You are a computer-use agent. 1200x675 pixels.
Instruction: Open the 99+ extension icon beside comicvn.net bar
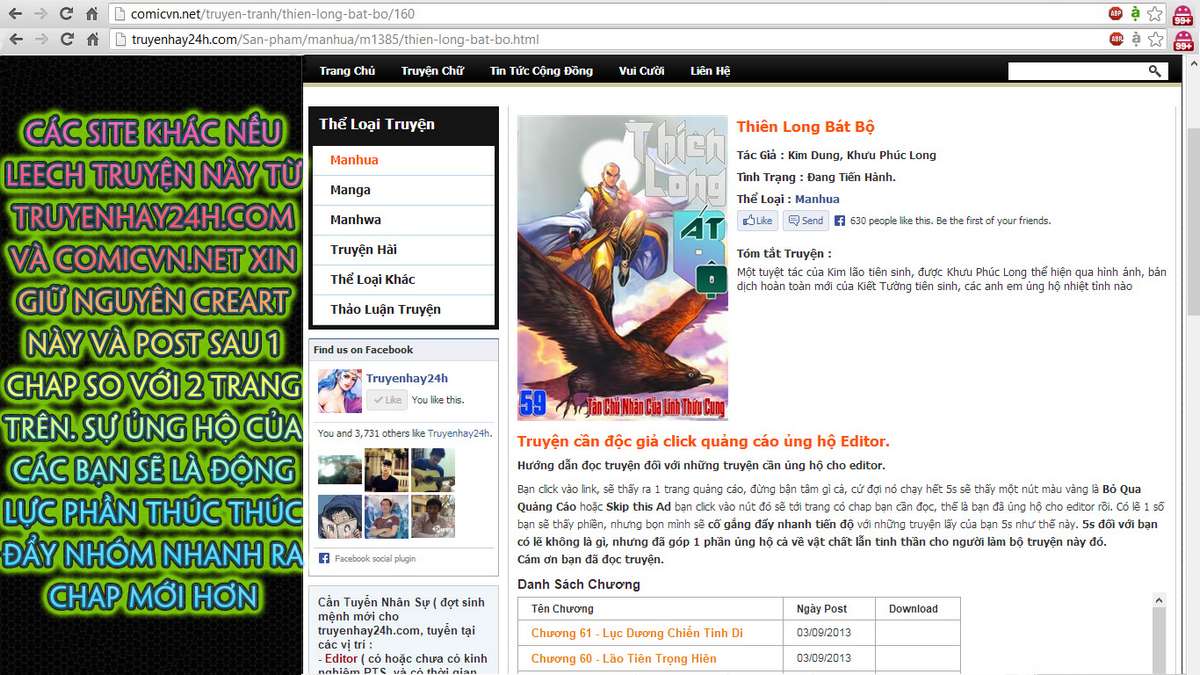1183,15
